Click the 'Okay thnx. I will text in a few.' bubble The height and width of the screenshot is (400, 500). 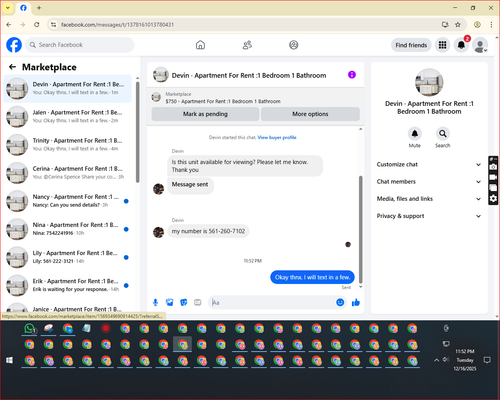point(312,277)
